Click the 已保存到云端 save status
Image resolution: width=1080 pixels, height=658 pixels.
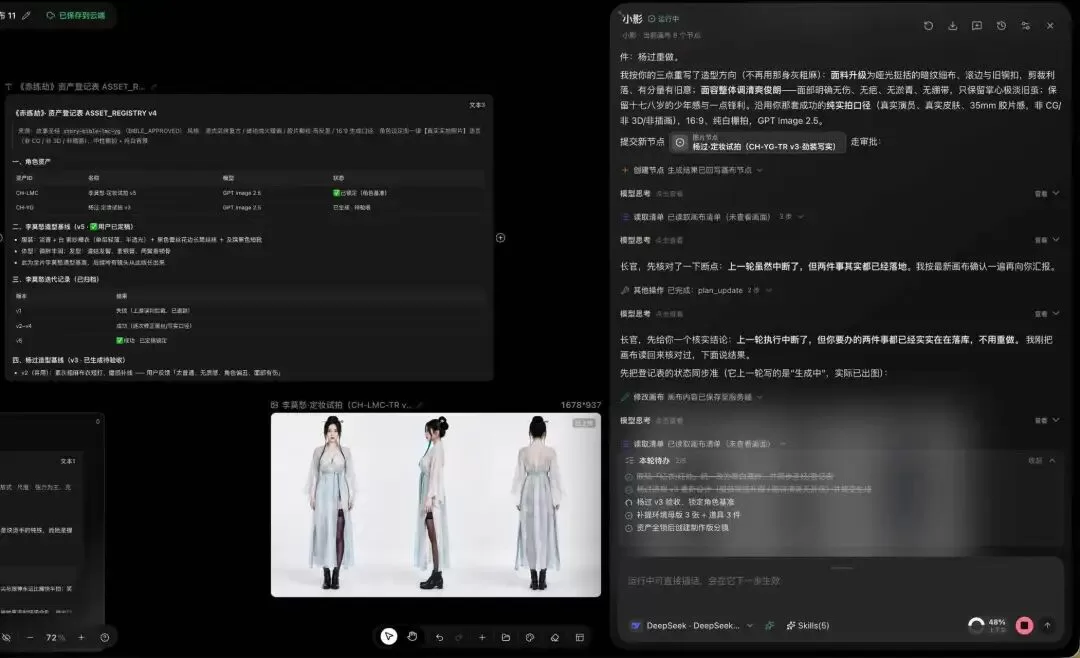point(76,15)
